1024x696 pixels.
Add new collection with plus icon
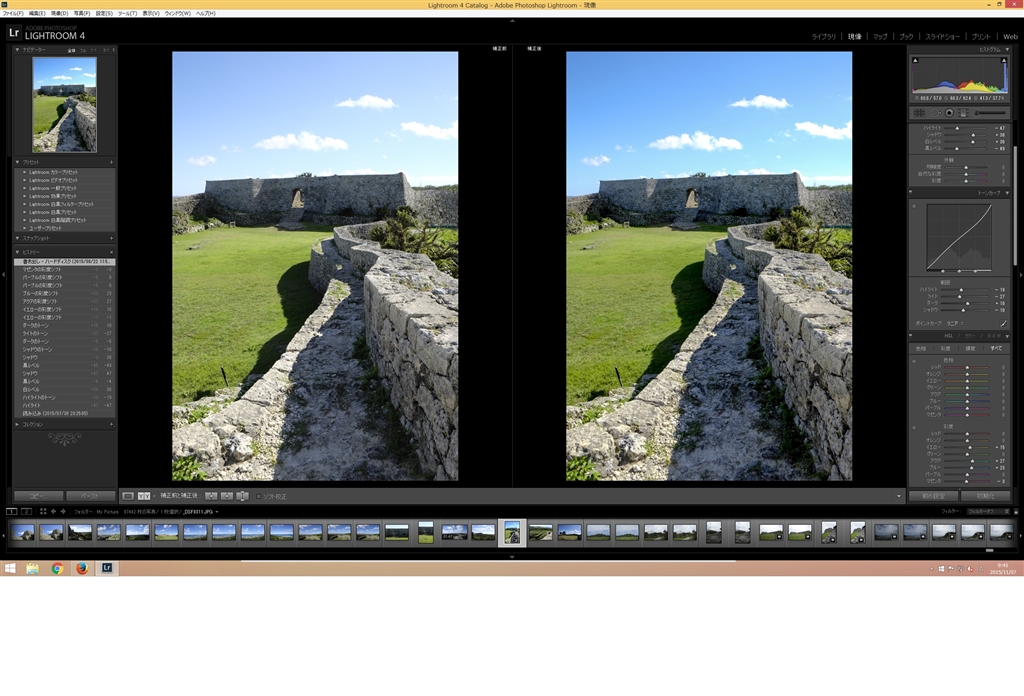point(112,424)
